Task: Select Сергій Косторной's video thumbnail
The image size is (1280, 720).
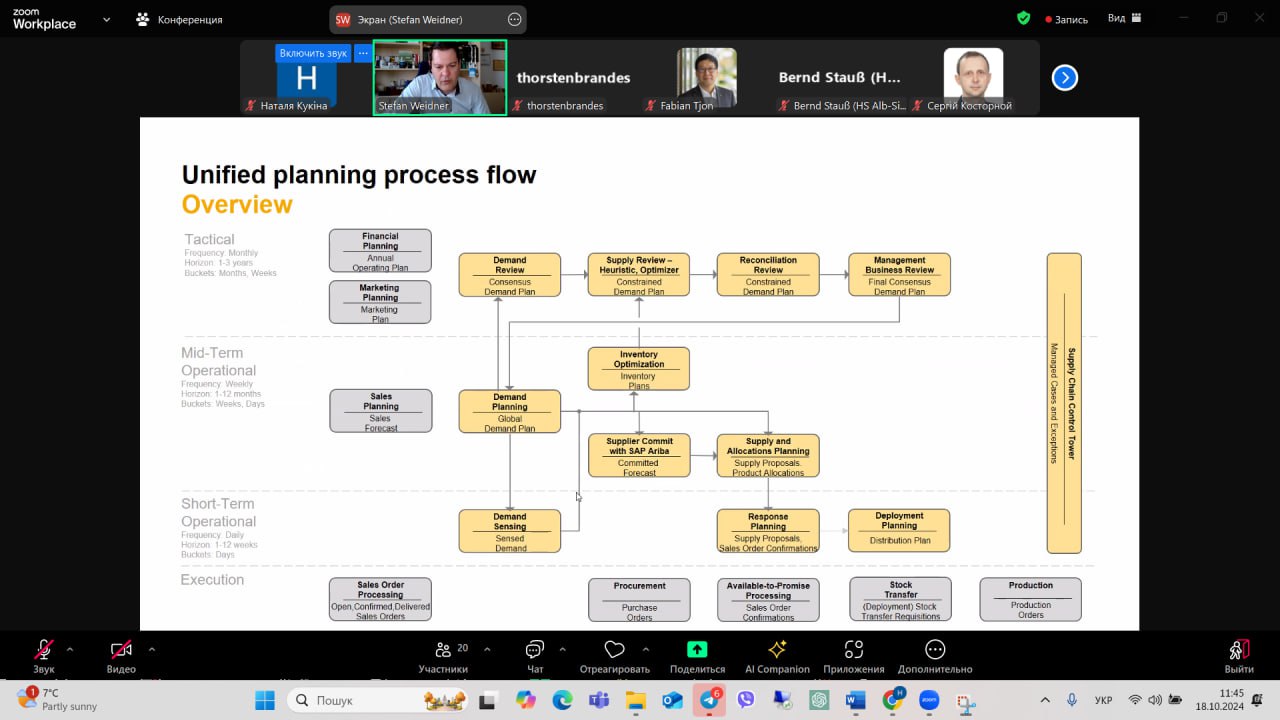Action: (x=973, y=78)
